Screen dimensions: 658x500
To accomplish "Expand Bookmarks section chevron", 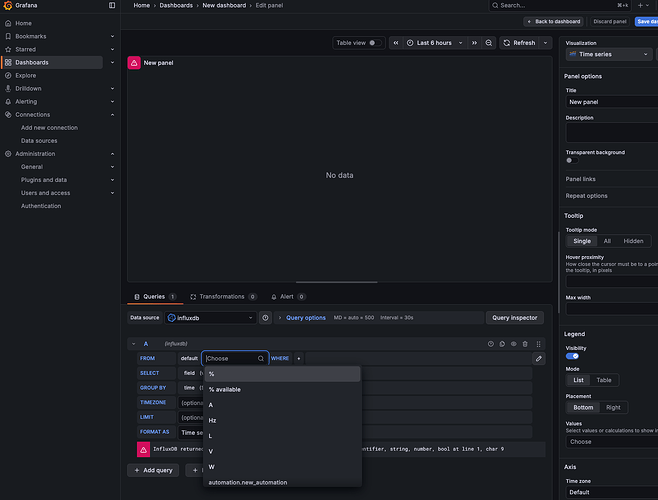I will pyautogui.click(x=112, y=37).
